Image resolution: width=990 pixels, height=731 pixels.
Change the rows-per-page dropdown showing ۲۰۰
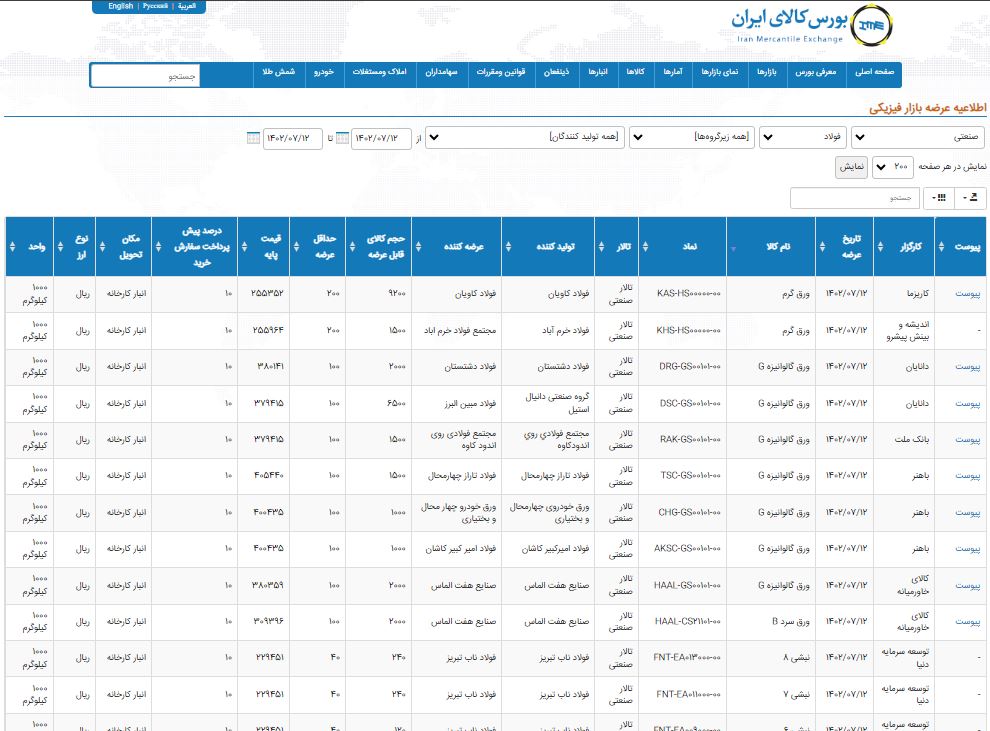pyautogui.click(x=893, y=167)
